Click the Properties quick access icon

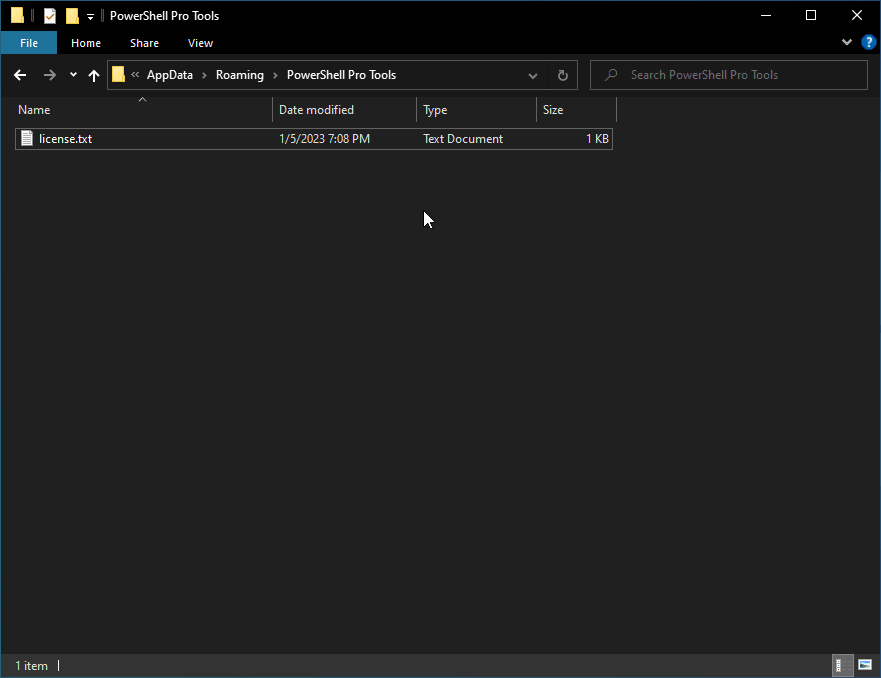coord(50,16)
